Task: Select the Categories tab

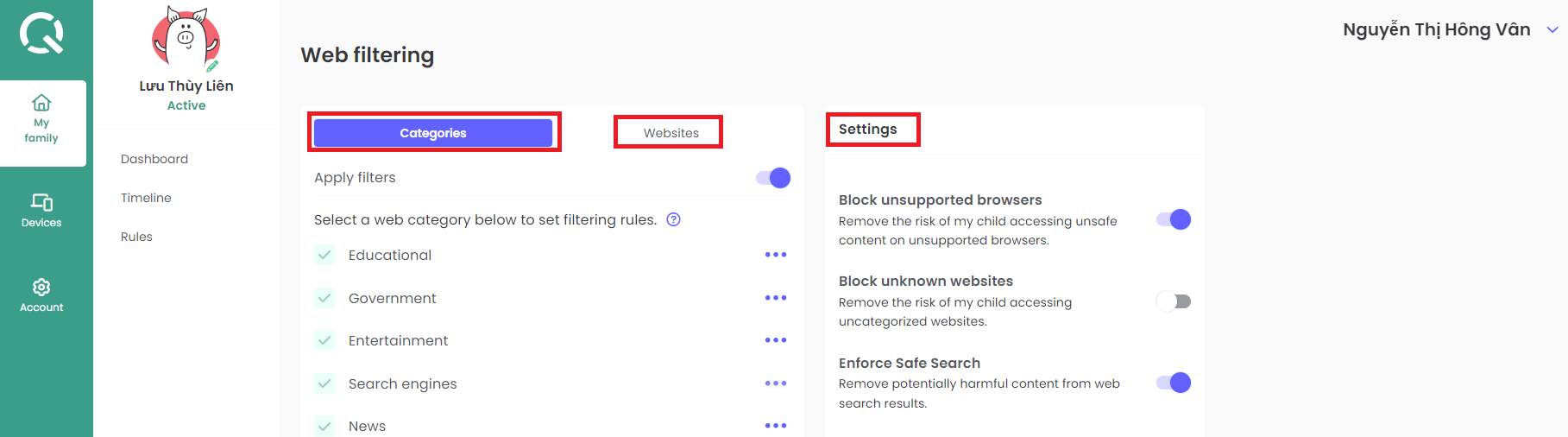Action: (x=433, y=133)
